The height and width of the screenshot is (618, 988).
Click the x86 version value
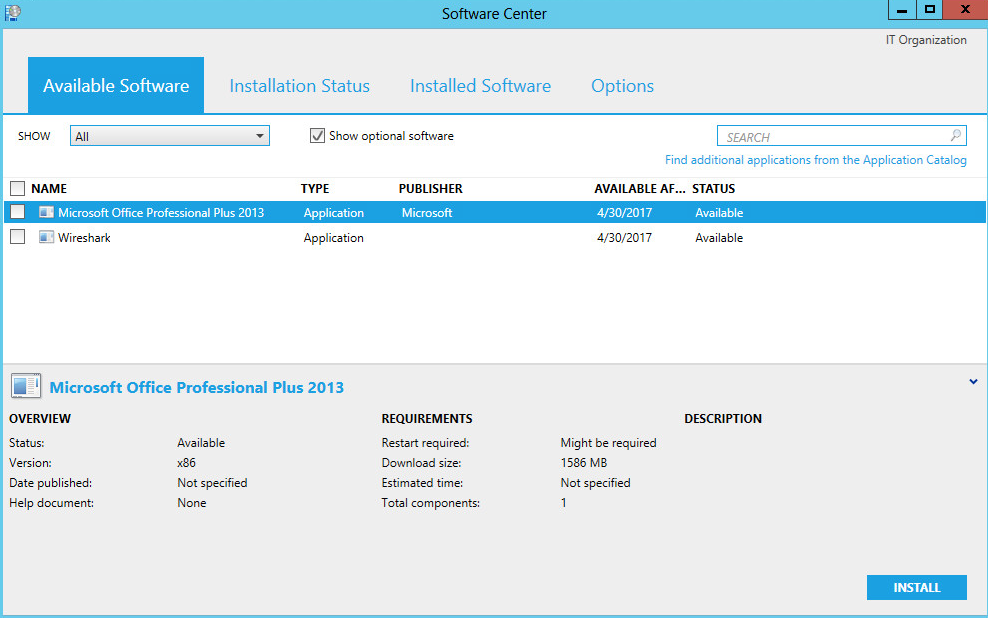point(187,462)
